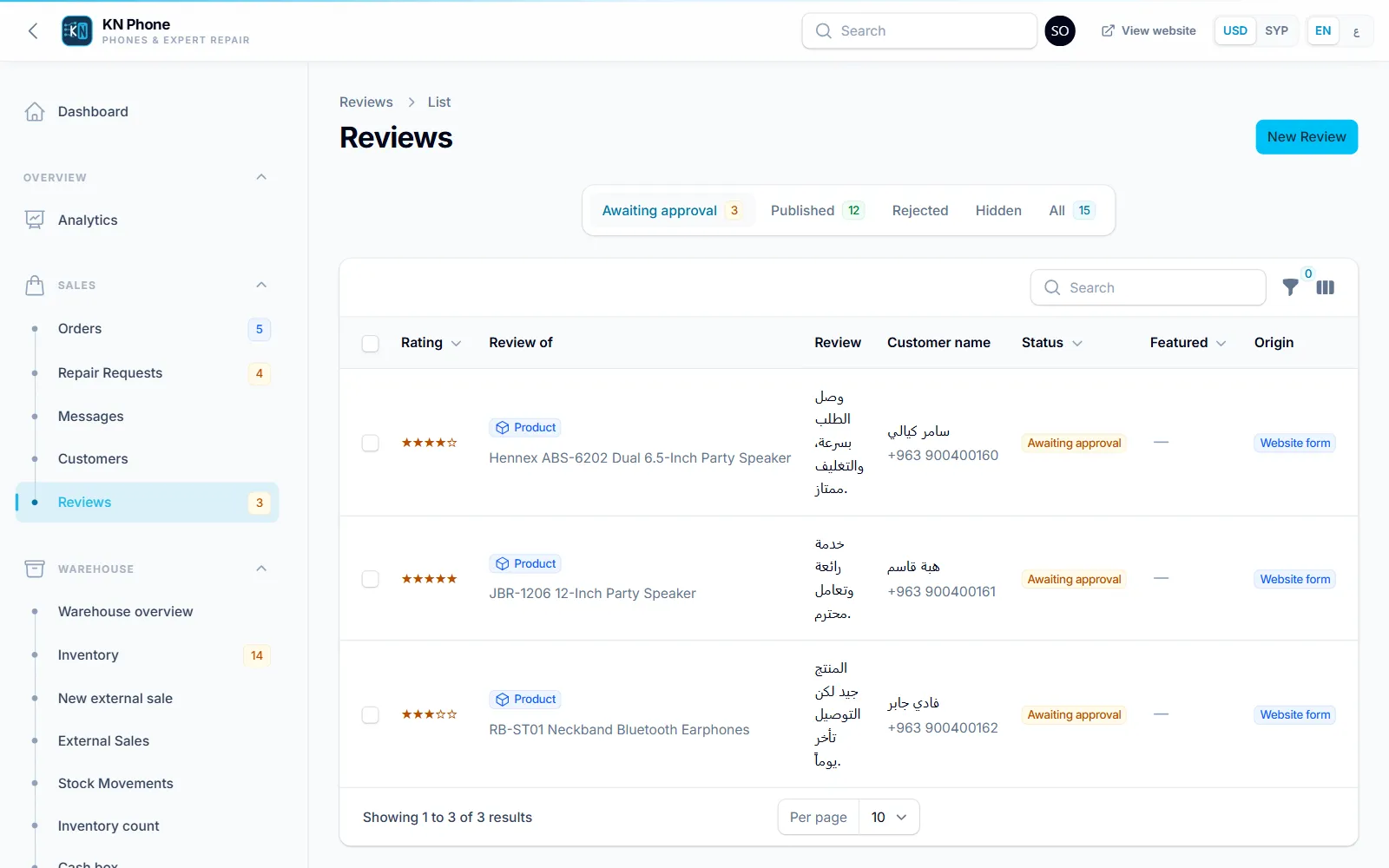The image size is (1389, 868).
Task: Open Repair Requests in sidebar
Action: click(x=148, y=373)
